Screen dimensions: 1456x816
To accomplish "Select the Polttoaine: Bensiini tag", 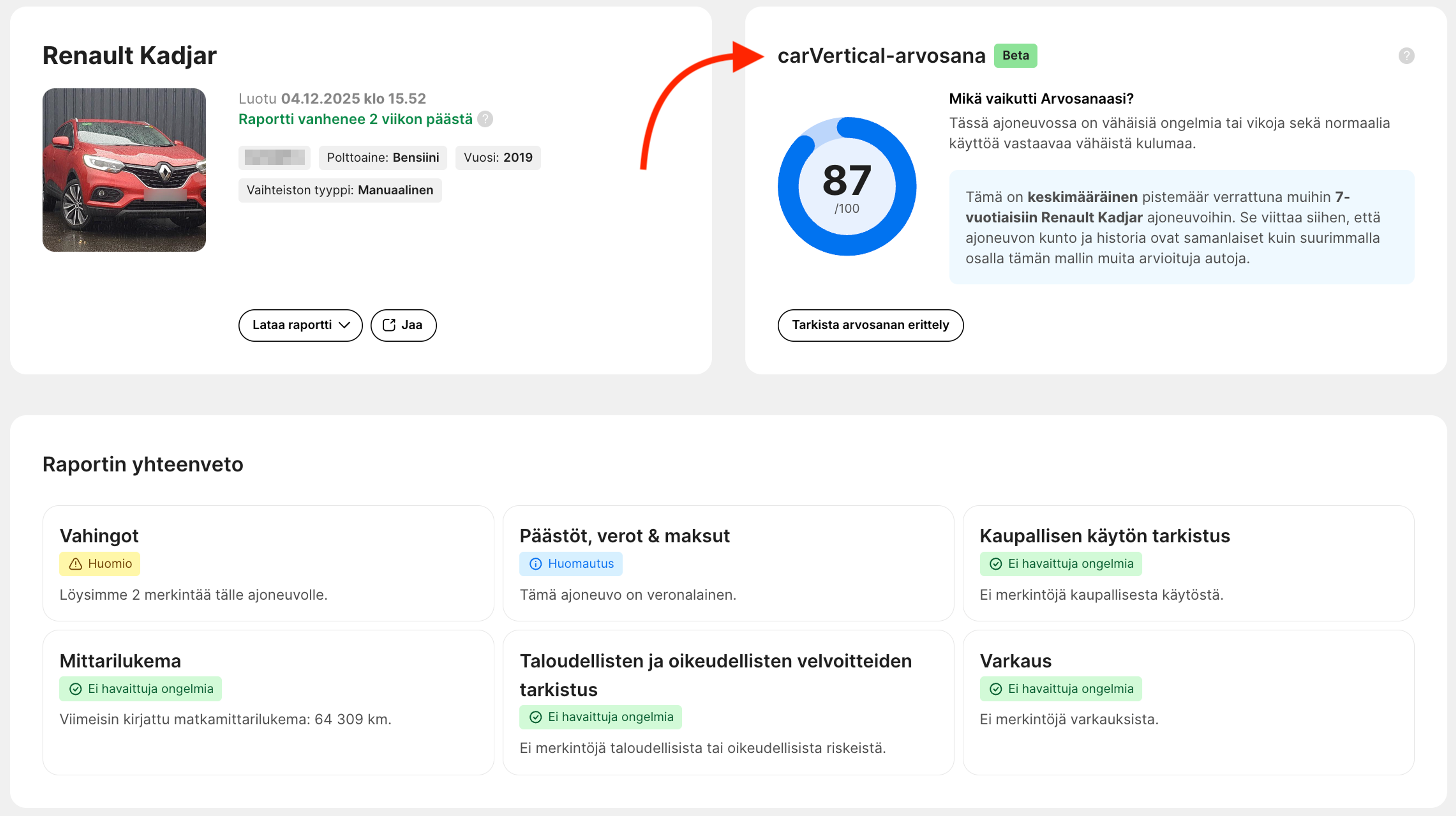I will click(x=383, y=157).
